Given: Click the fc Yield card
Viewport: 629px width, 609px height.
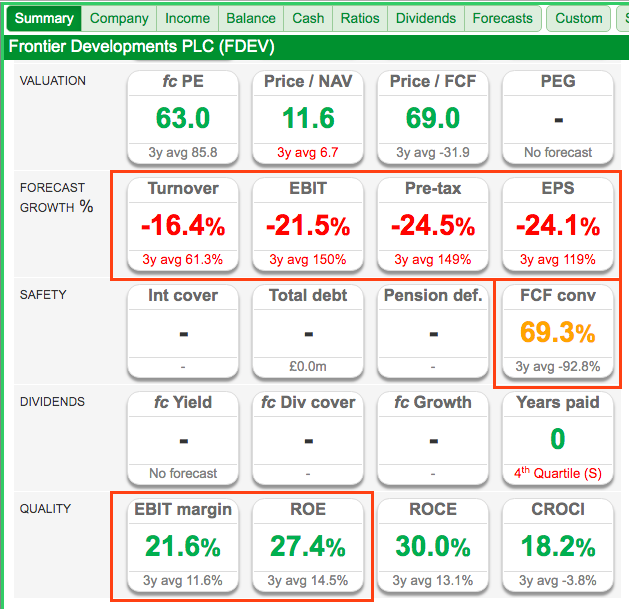Looking at the screenshot, I should pos(183,438).
